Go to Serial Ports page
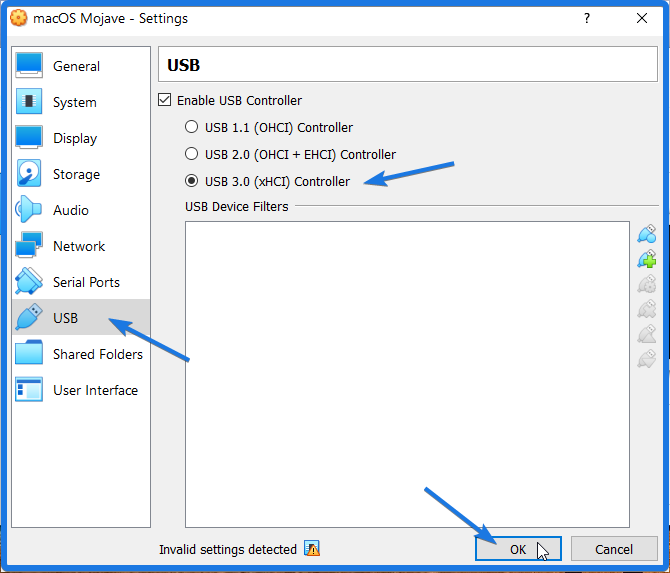670x573 pixels. pos(81,281)
